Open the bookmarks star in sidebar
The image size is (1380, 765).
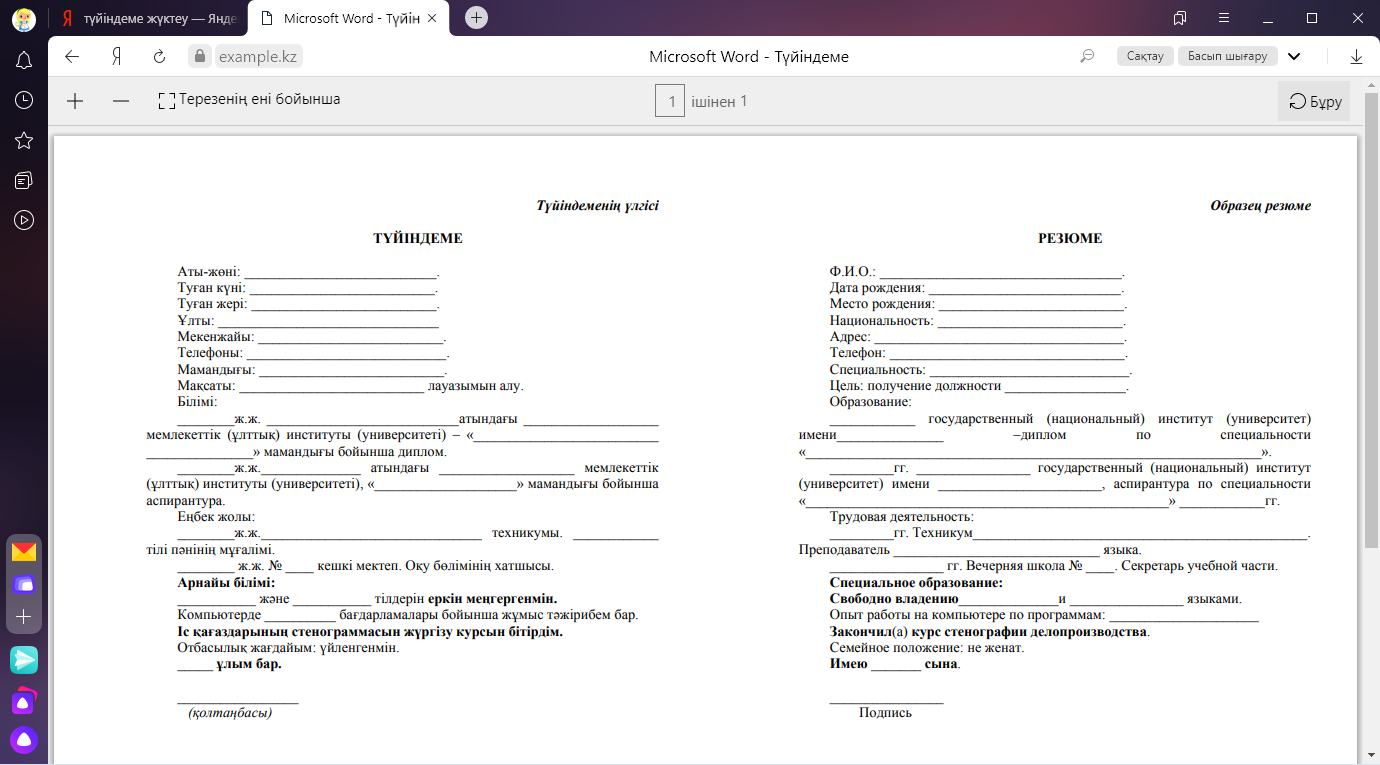pyautogui.click(x=24, y=140)
